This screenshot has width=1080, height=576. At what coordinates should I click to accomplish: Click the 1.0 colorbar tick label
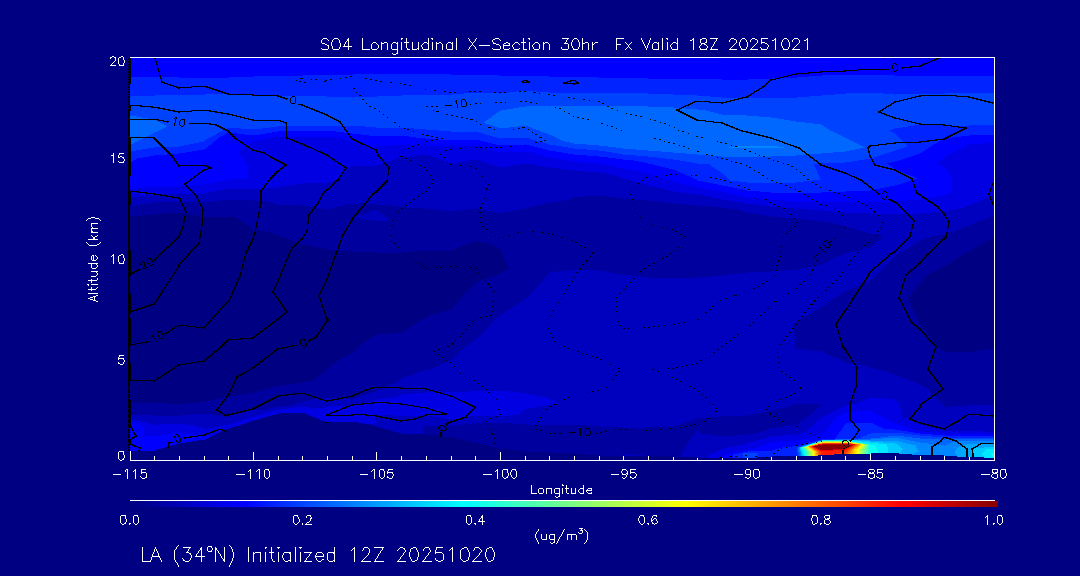point(995,520)
